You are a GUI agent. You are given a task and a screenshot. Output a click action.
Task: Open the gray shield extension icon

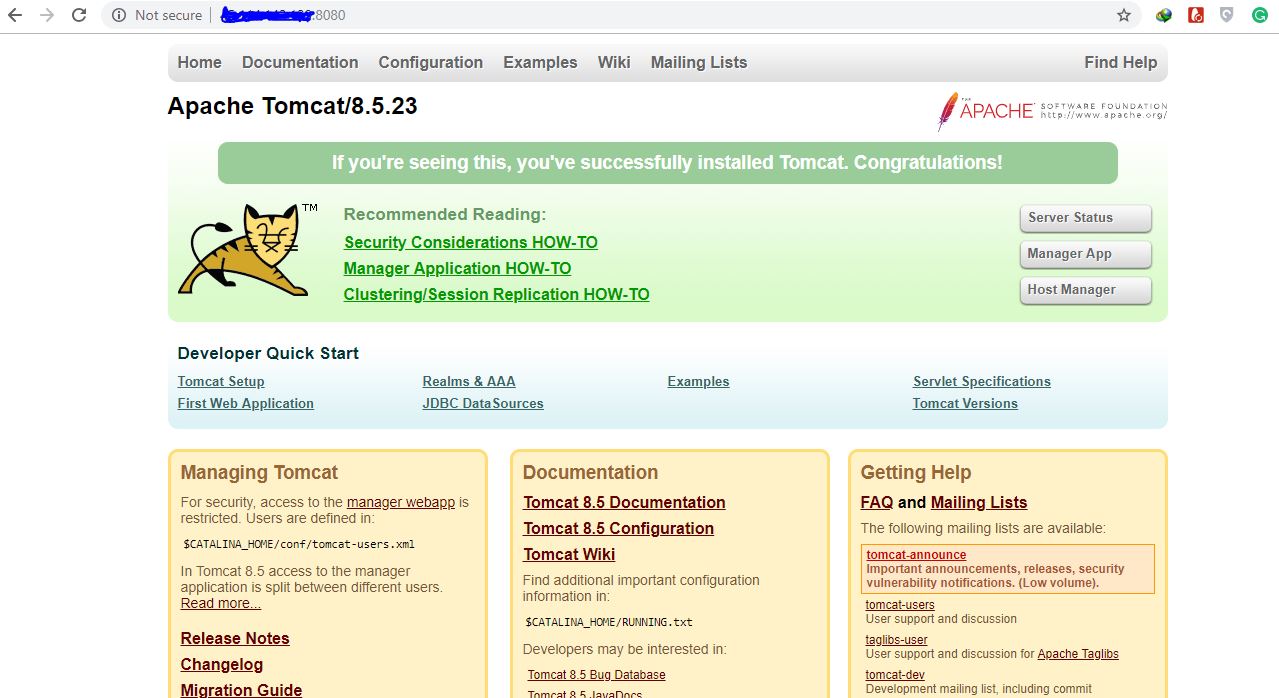point(1226,15)
